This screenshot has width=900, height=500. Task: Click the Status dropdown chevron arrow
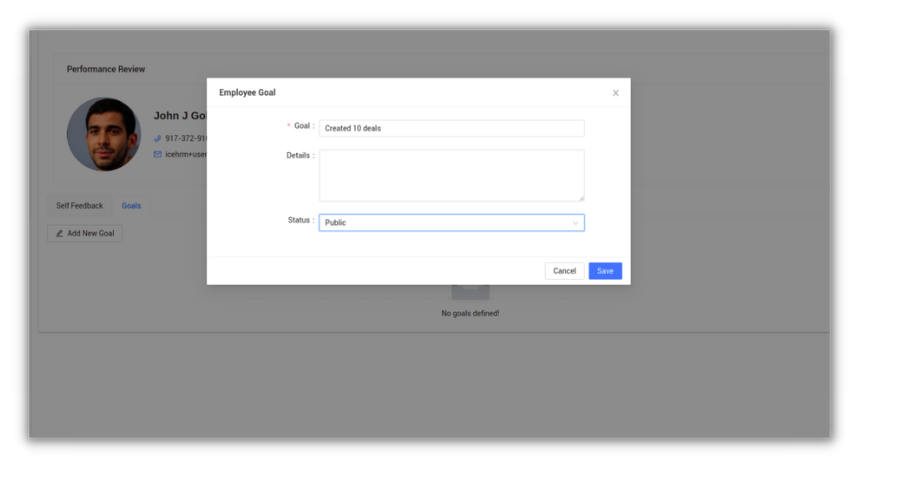575,223
